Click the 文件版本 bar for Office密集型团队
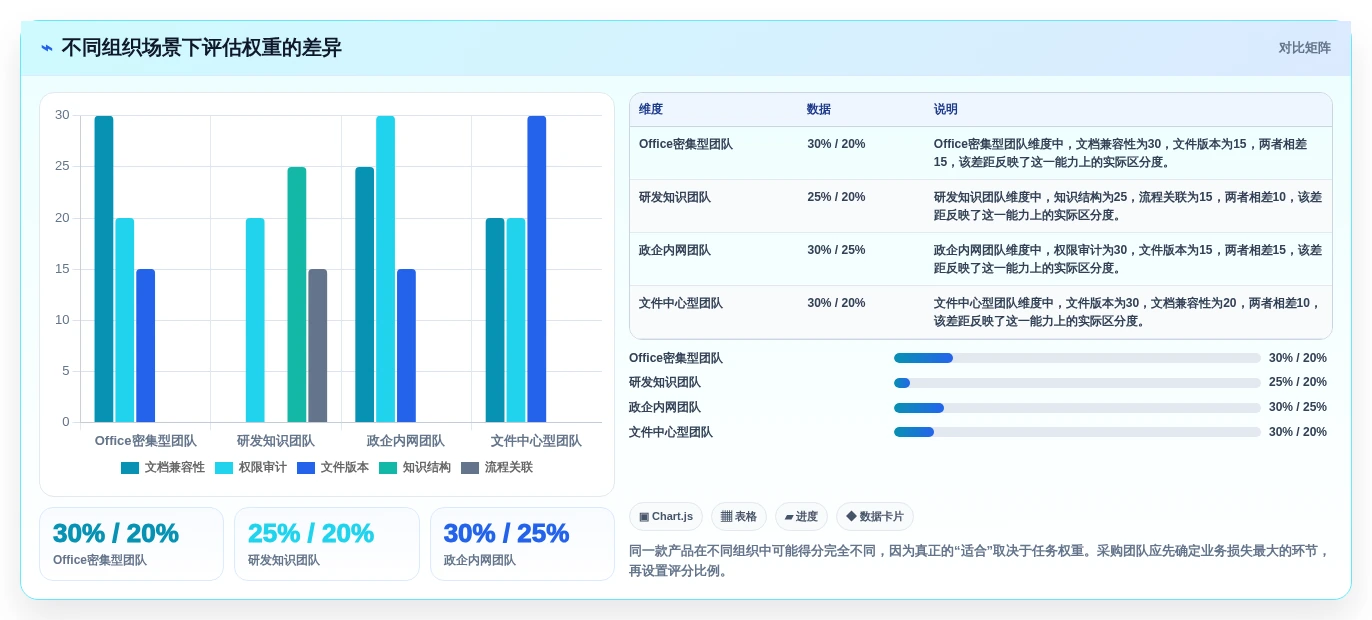 click(x=146, y=345)
